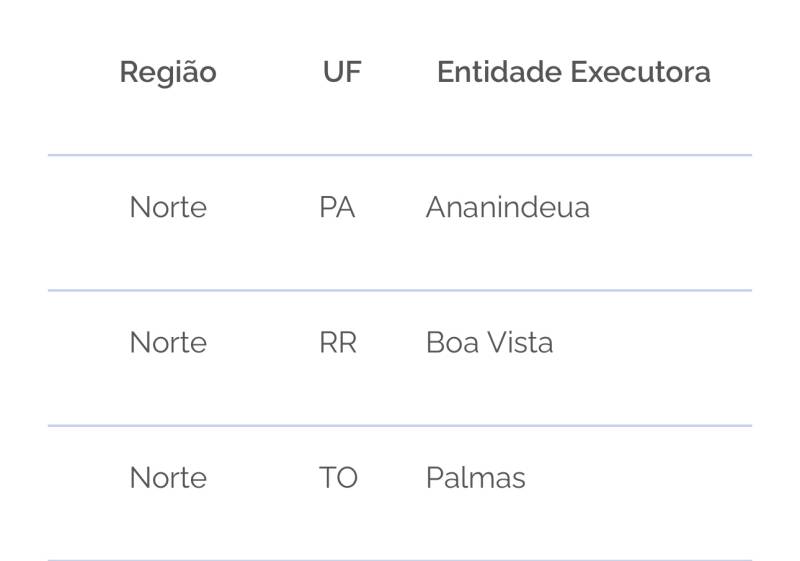
Task: Click the divider between Ananindeua and Boa Vista
Action: (400, 290)
